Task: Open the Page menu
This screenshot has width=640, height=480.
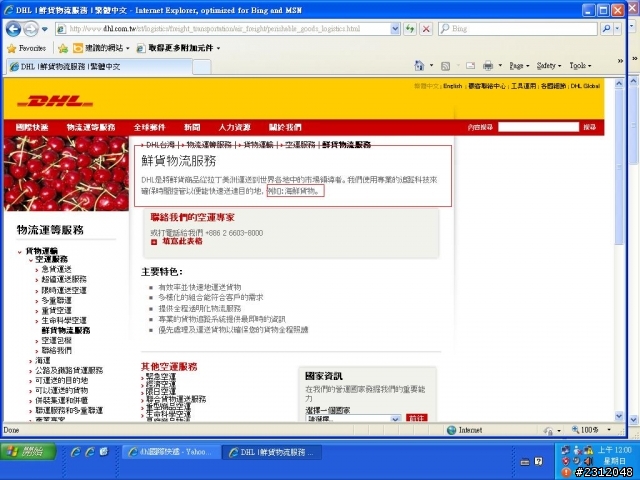Action: 519,66
